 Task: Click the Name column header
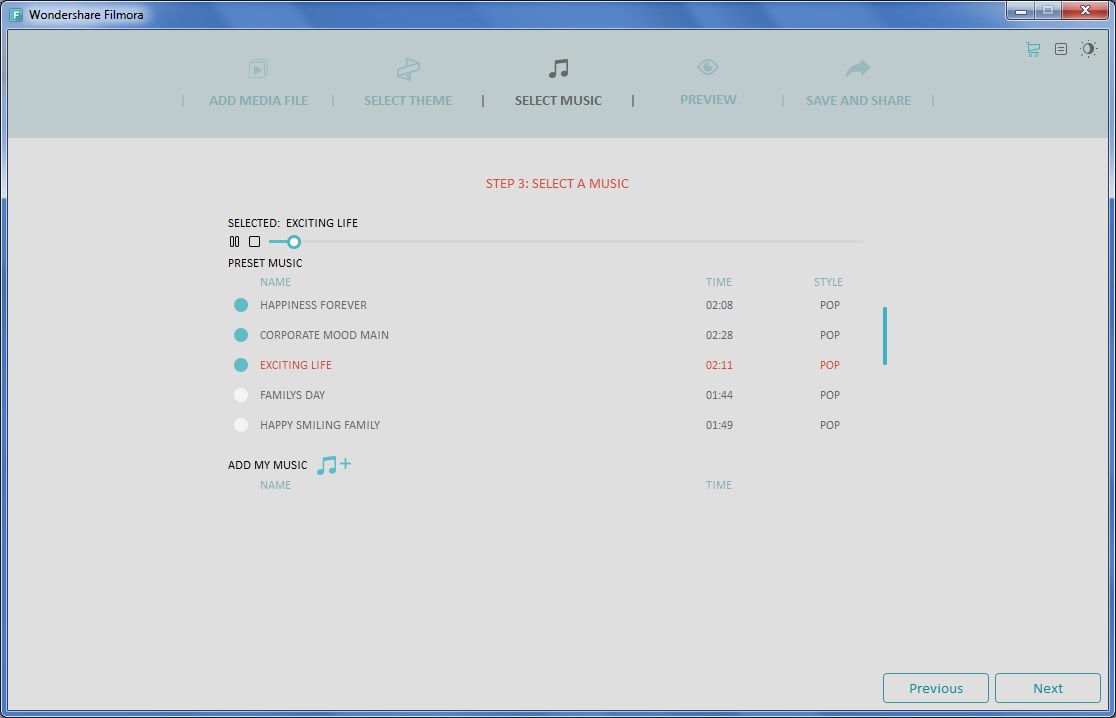[275, 282]
